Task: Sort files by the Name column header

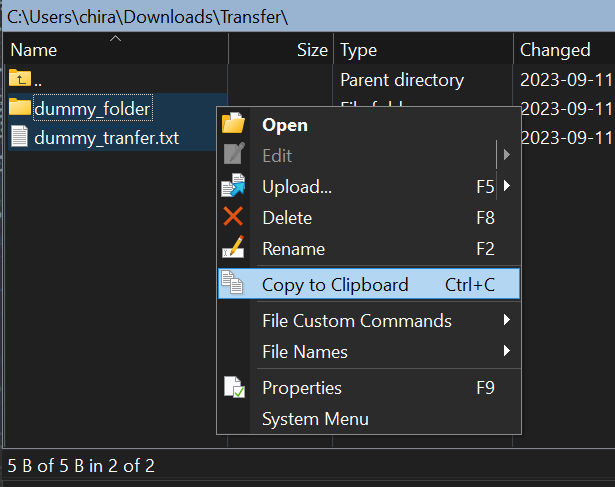Action: pyautogui.click(x=34, y=50)
